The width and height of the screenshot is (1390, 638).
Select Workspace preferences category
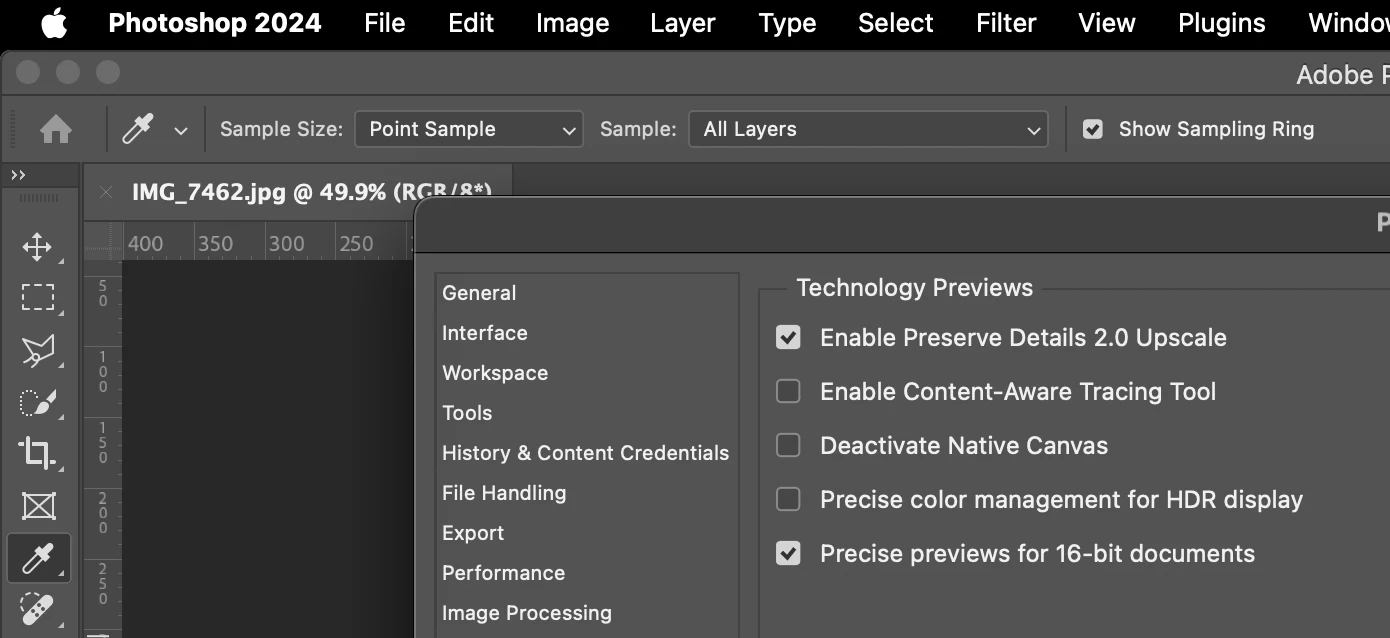(495, 373)
